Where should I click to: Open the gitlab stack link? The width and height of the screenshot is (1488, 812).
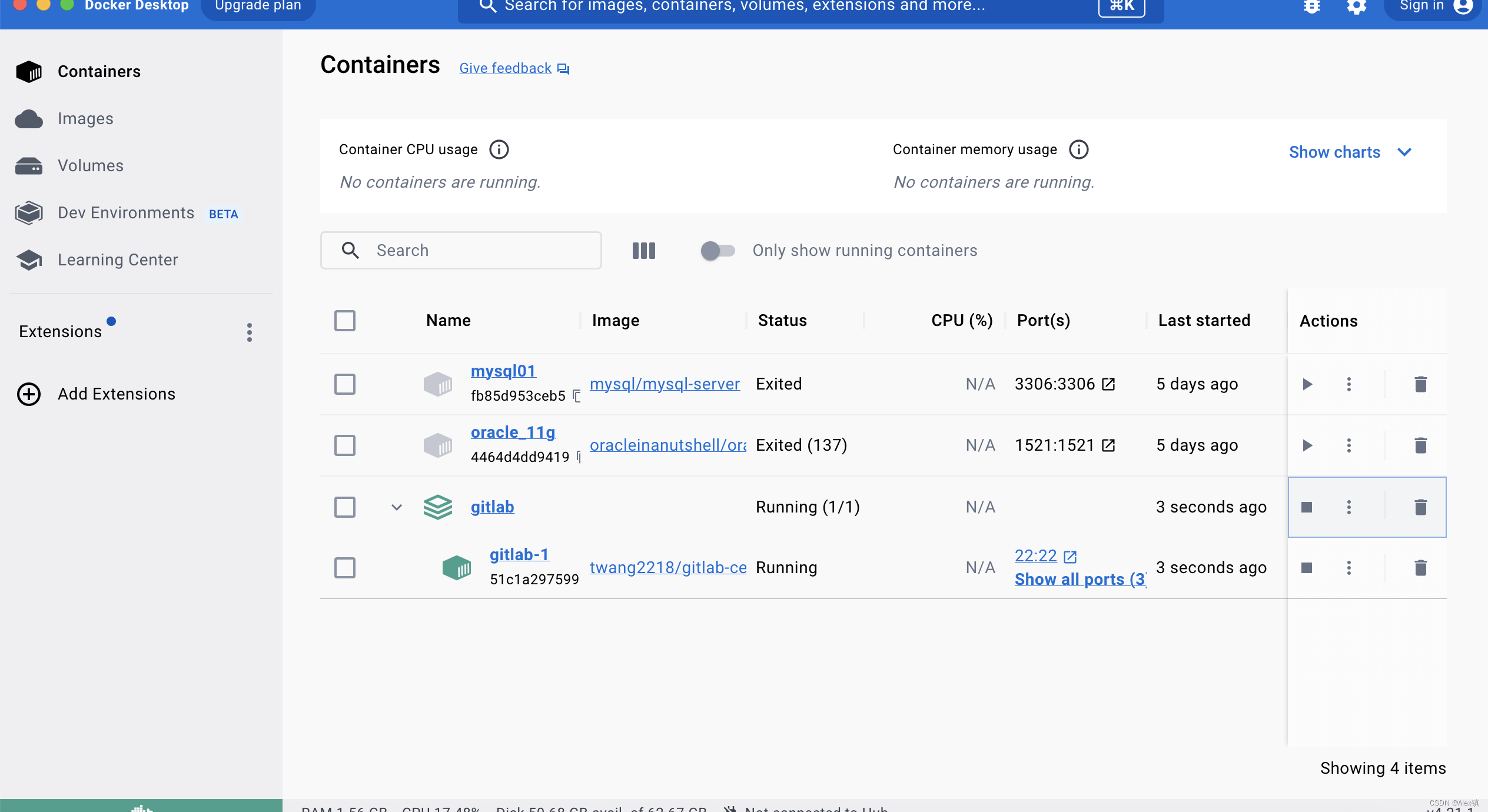click(492, 507)
